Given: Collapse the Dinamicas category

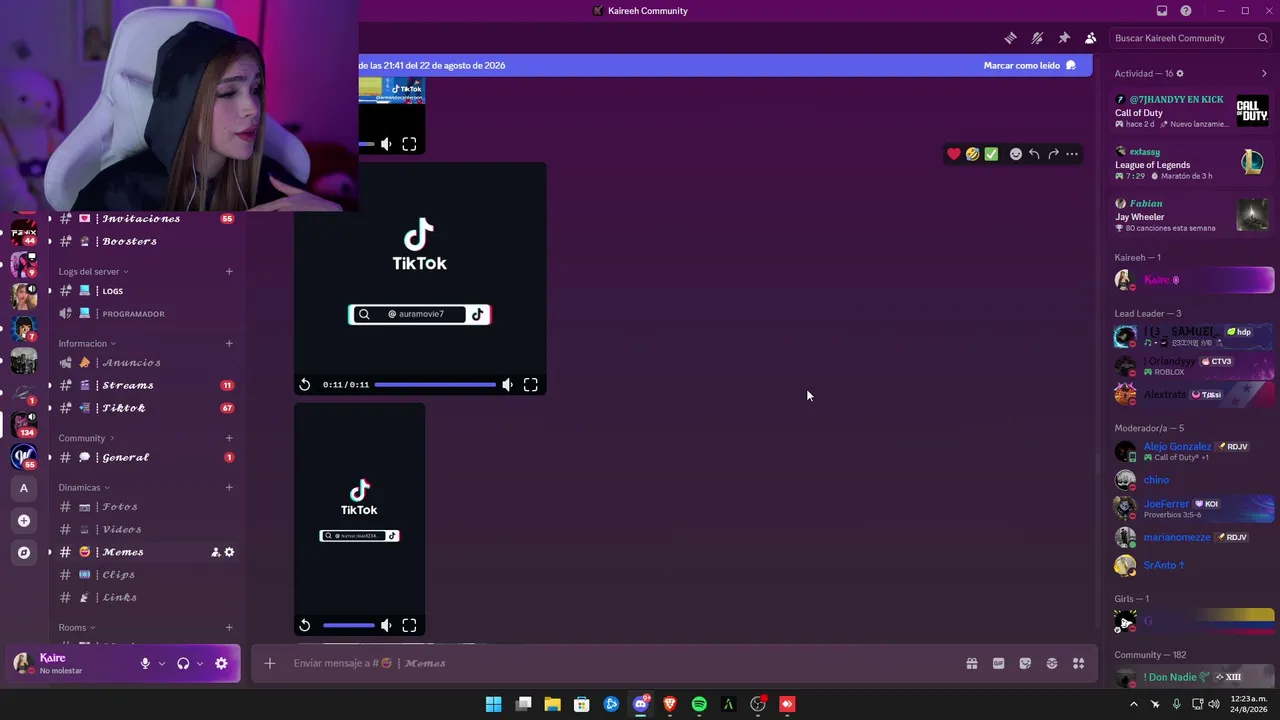Looking at the screenshot, I should [84, 488].
